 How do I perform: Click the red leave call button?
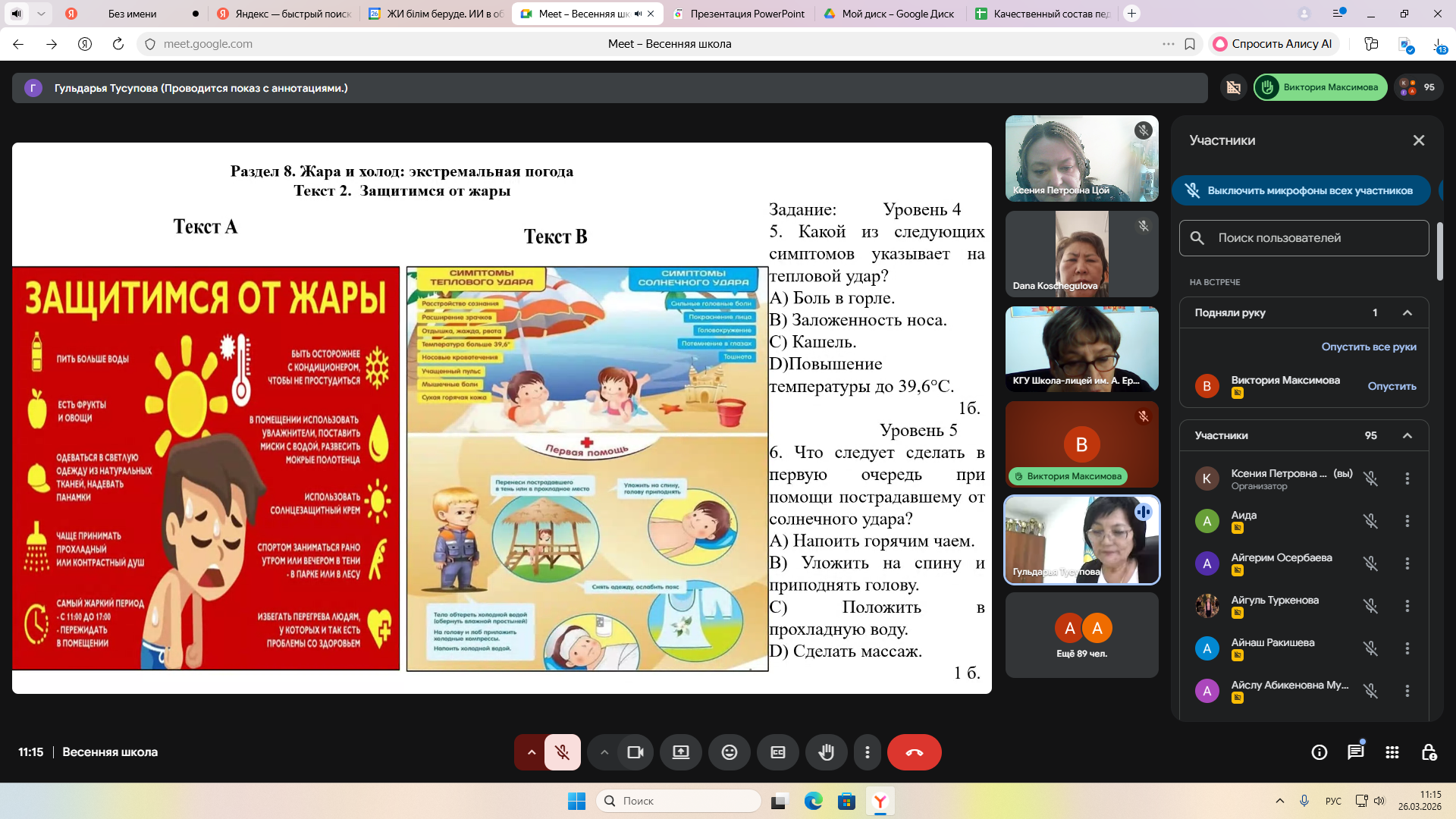pyautogui.click(x=914, y=752)
